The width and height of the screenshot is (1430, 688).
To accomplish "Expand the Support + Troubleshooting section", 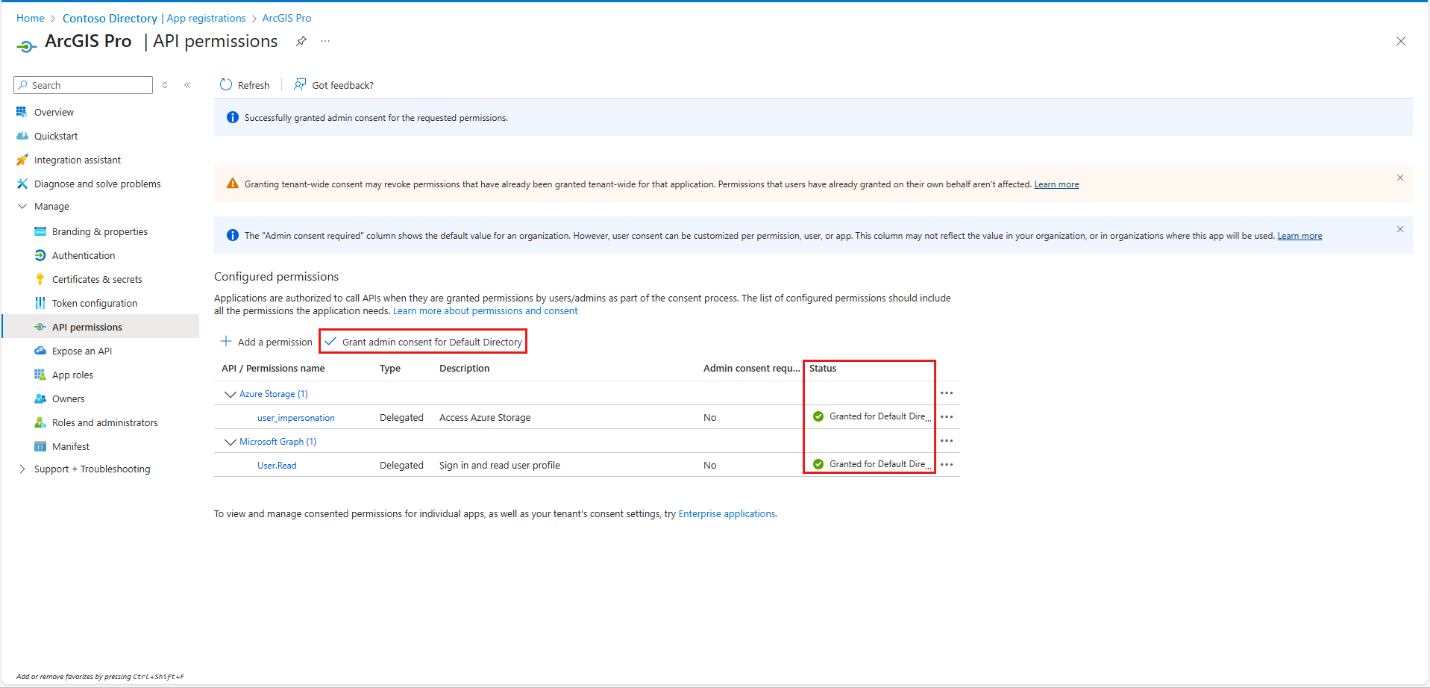I will coord(23,469).
